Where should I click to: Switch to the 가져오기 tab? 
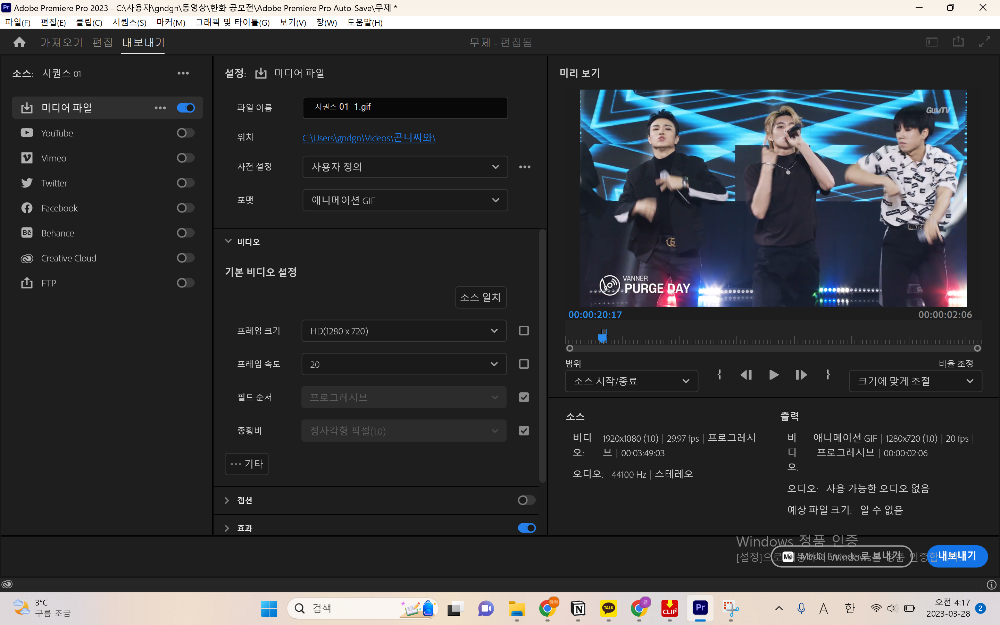(x=64, y=42)
